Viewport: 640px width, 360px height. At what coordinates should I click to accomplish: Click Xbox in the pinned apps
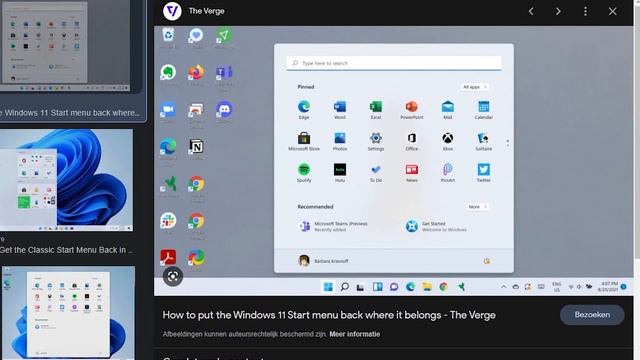(447, 141)
